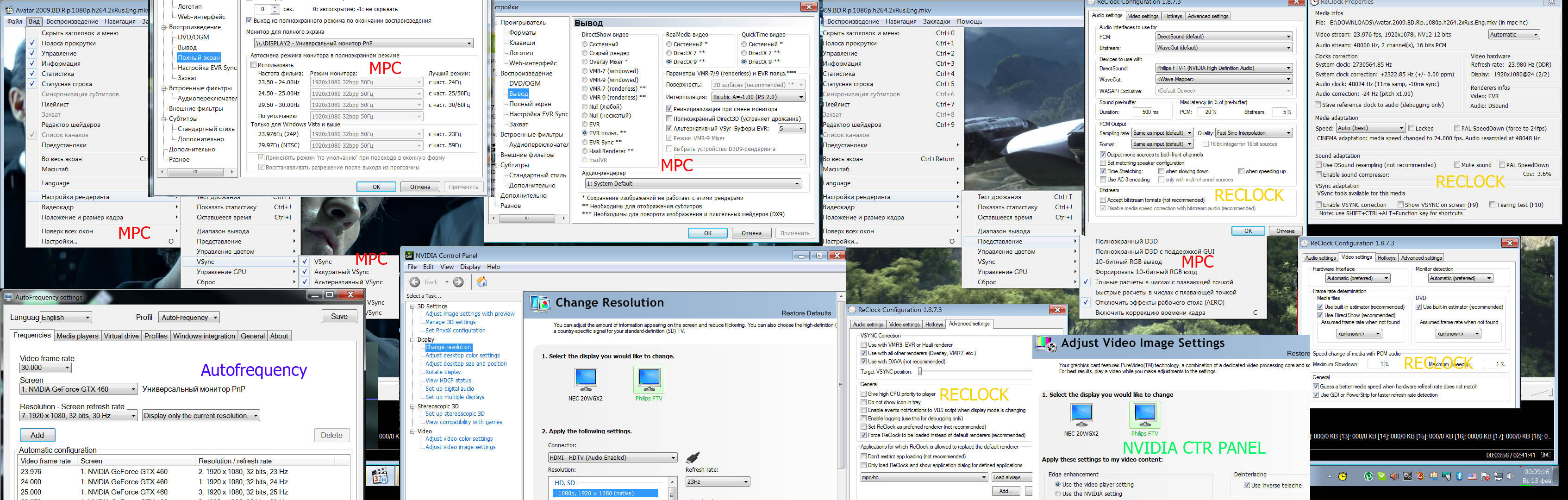Select '1080p, 1920 × 1080 (native)' resolution entry
This screenshot has height=500, width=1568.
pyautogui.click(x=605, y=494)
